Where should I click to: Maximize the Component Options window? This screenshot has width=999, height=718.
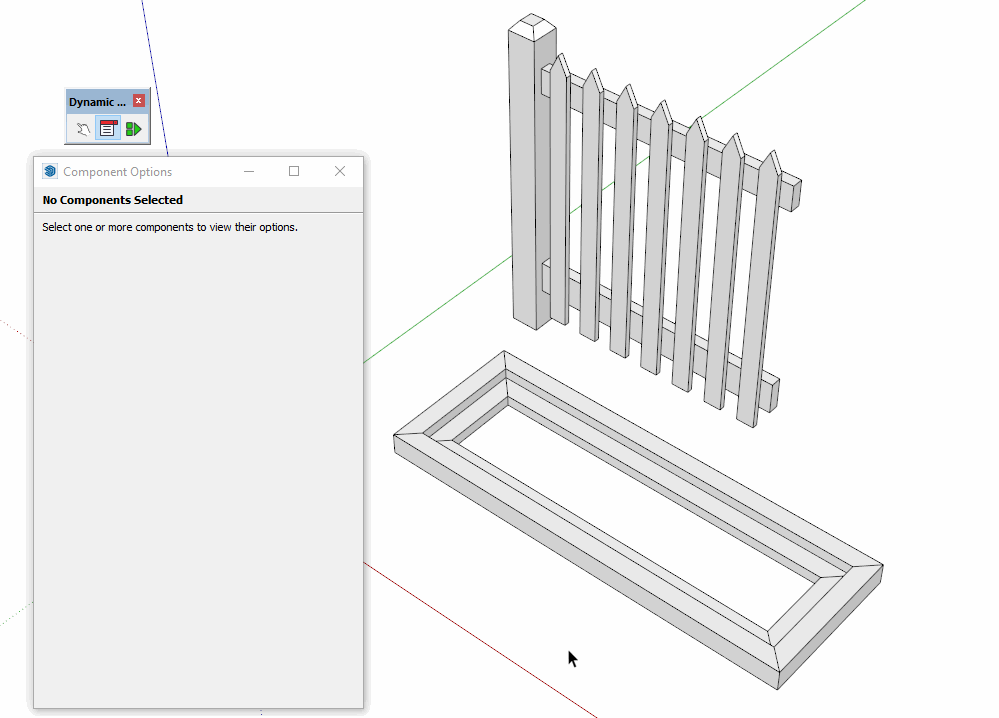[x=294, y=172]
